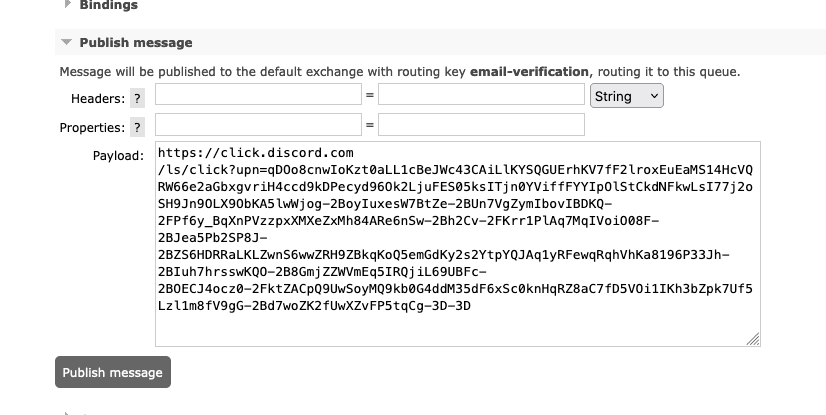Click the Headers key input field

[258, 94]
